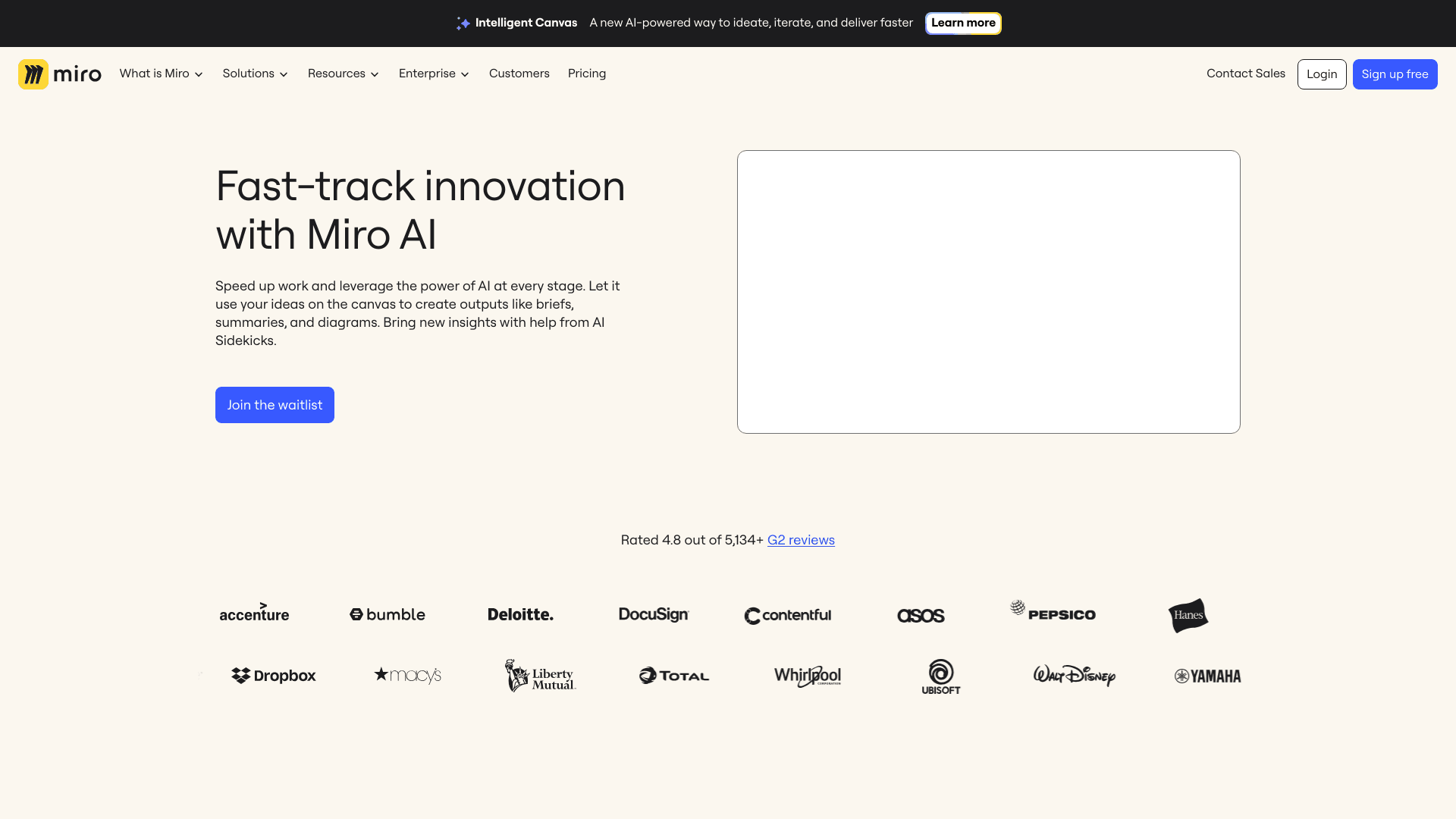The image size is (1456, 819).
Task: Go to the Customers page
Action: point(519,74)
